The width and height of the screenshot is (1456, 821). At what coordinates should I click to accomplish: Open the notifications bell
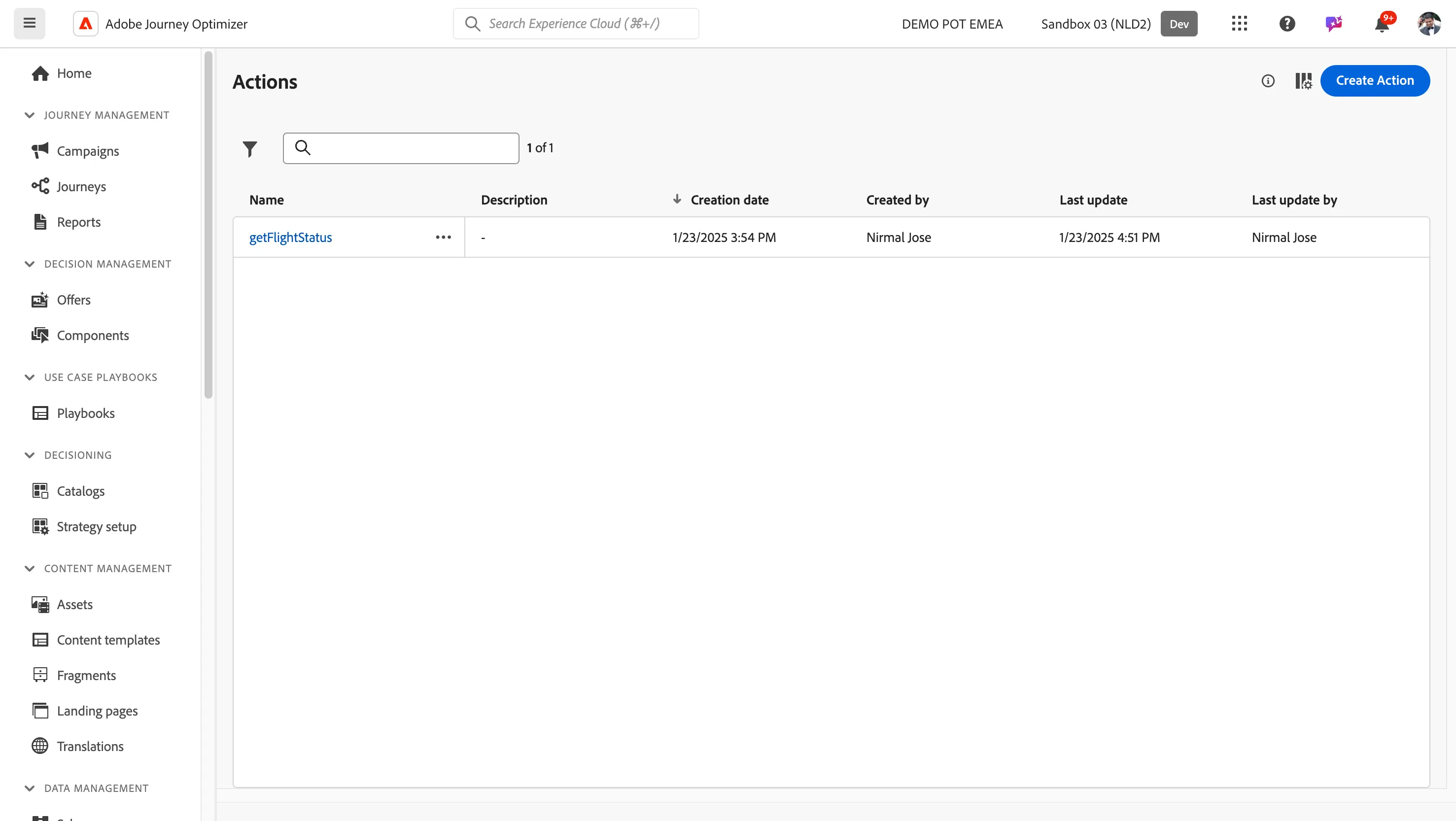tap(1383, 24)
